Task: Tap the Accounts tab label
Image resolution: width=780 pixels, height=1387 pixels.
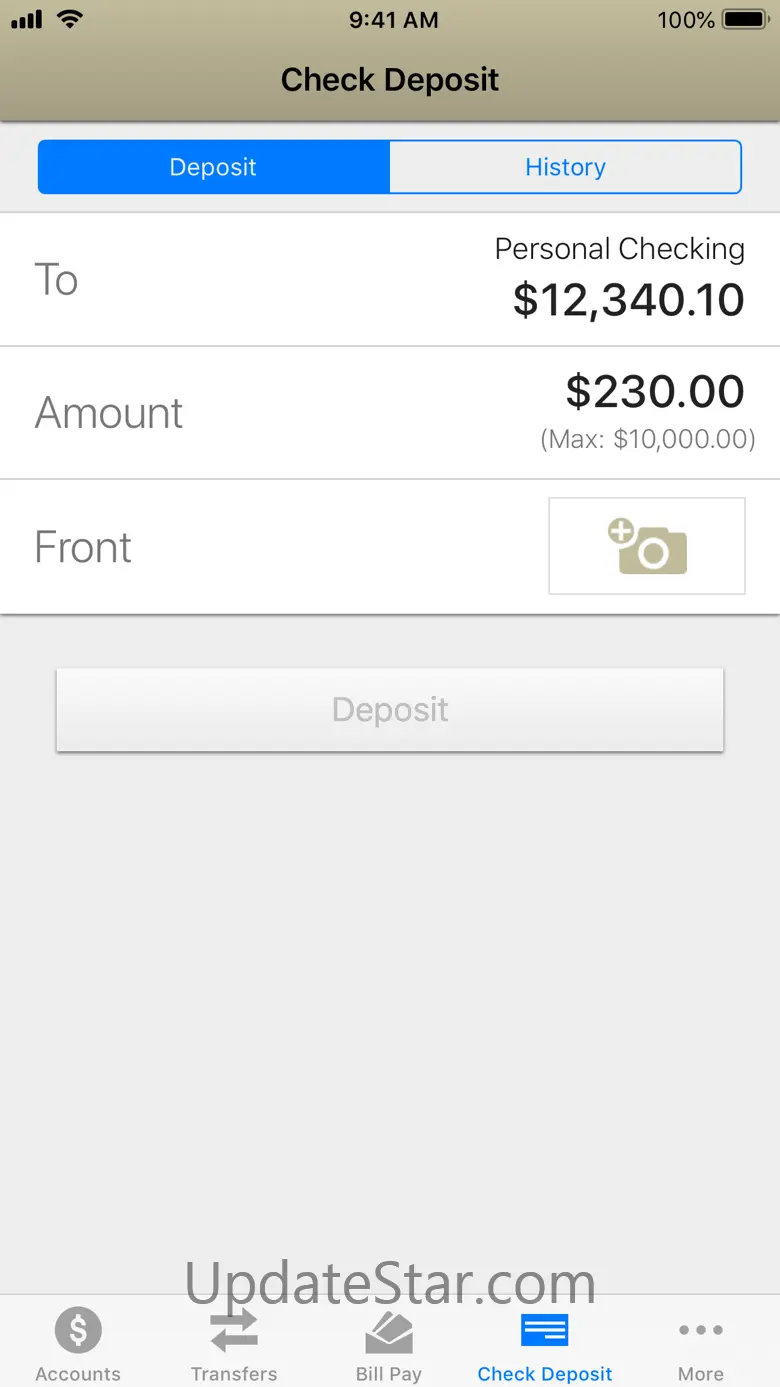Action: coord(78,1374)
